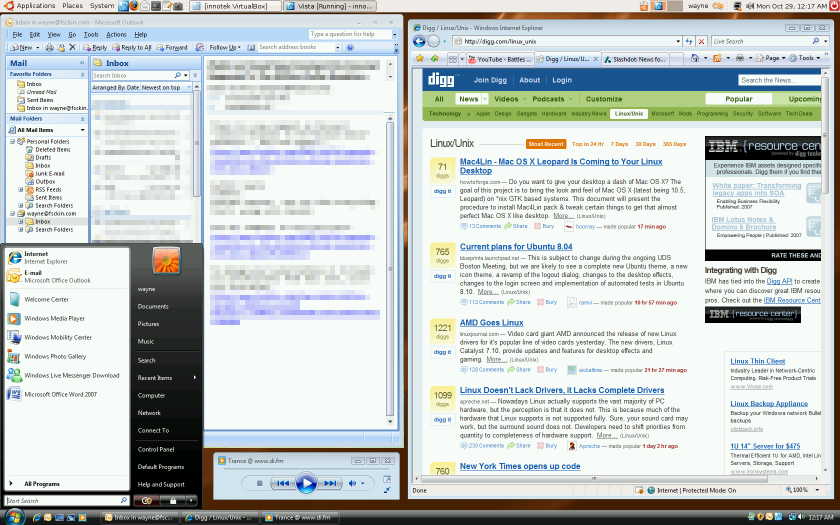Click the Home icon in IE command bar
The image size is (840, 525).
tap(695, 58)
